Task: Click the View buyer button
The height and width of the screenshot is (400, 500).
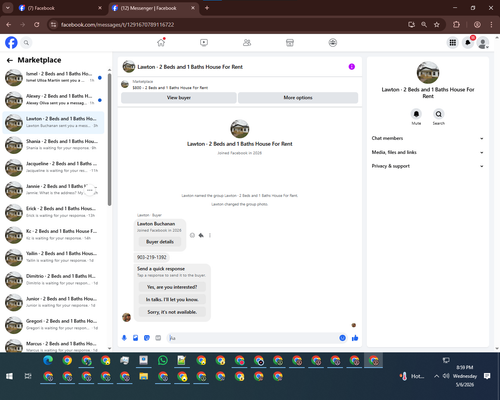Action: pos(179,98)
